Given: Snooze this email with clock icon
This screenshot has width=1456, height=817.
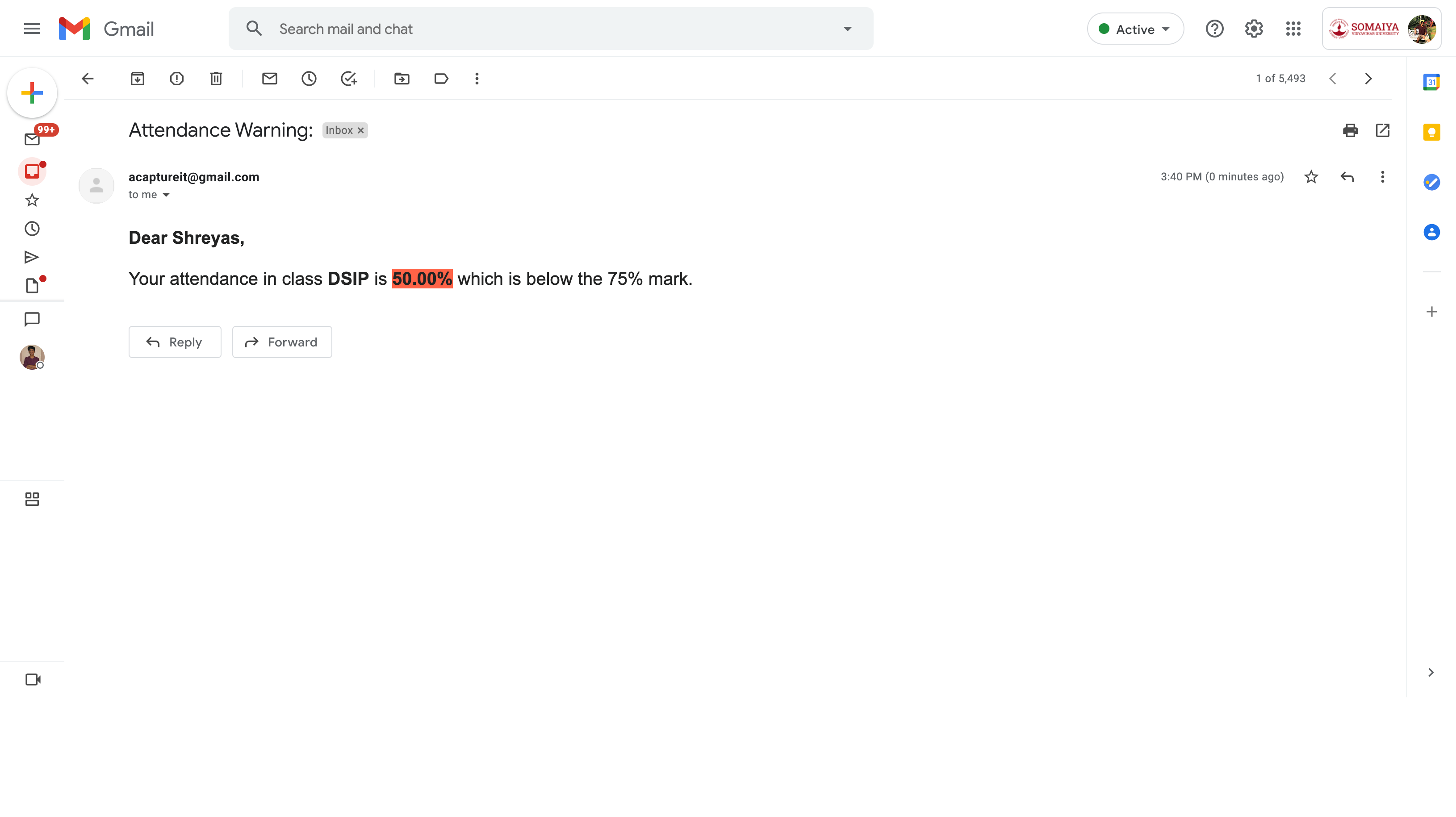Looking at the screenshot, I should tap(309, 79).
